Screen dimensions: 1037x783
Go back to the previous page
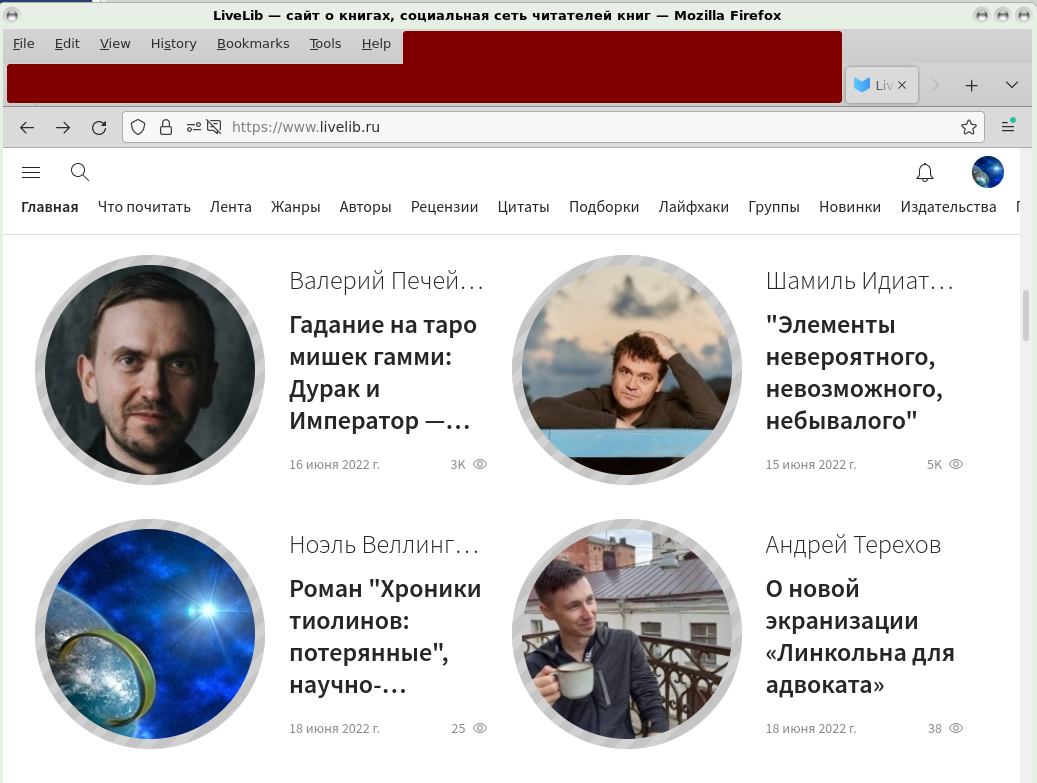(27, 128)
